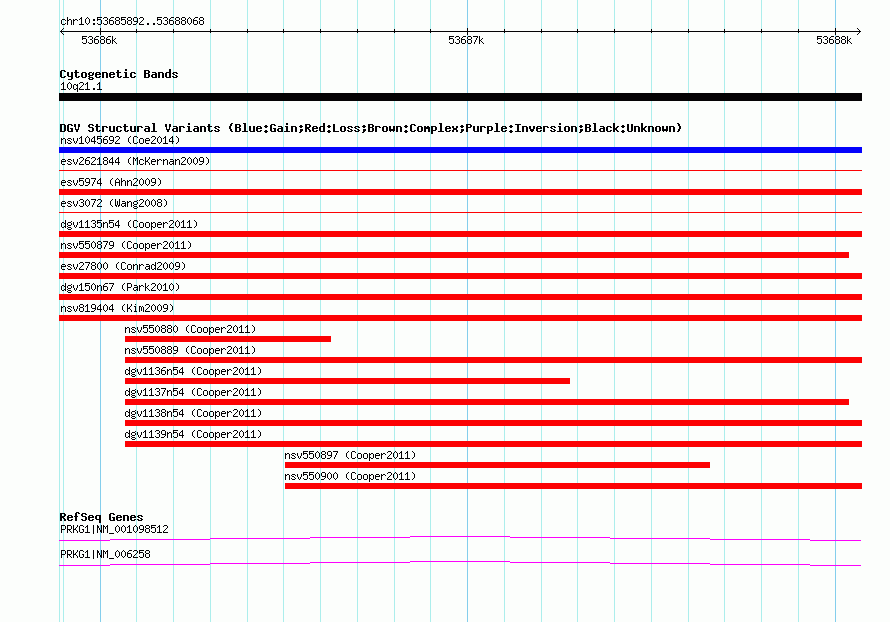The image size is (890, 622).
Task: Open dgv1139n54 (Cooper2011) label
Action: 193,434
